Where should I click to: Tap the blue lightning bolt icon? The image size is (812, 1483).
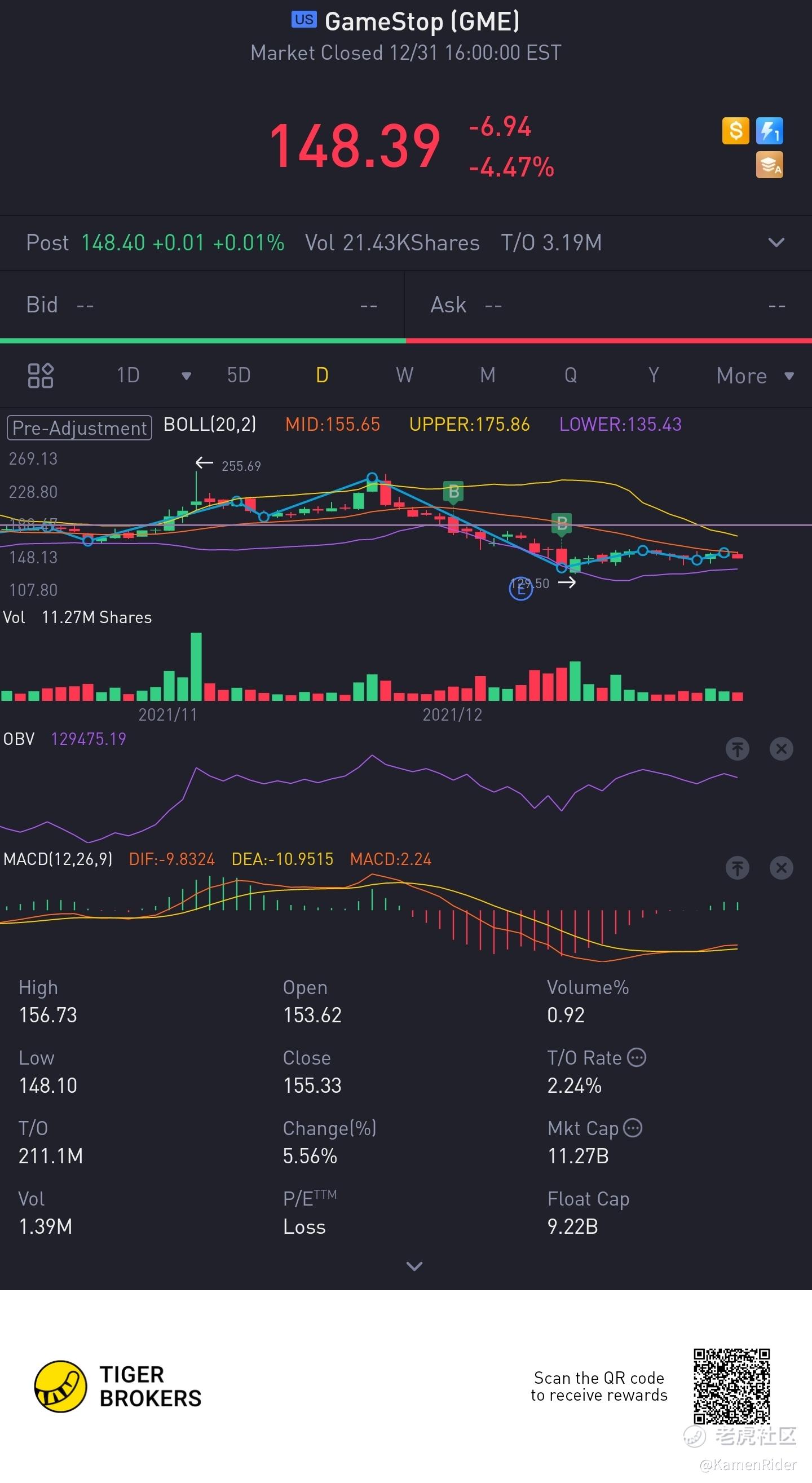click(x=769, y=131)
